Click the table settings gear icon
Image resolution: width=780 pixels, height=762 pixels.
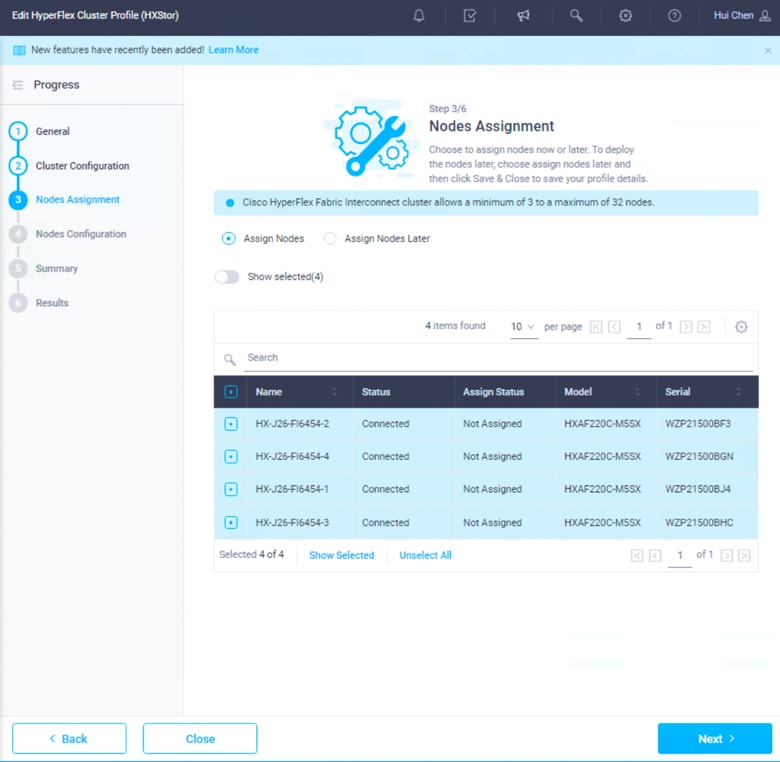click(x=741, y=327)
